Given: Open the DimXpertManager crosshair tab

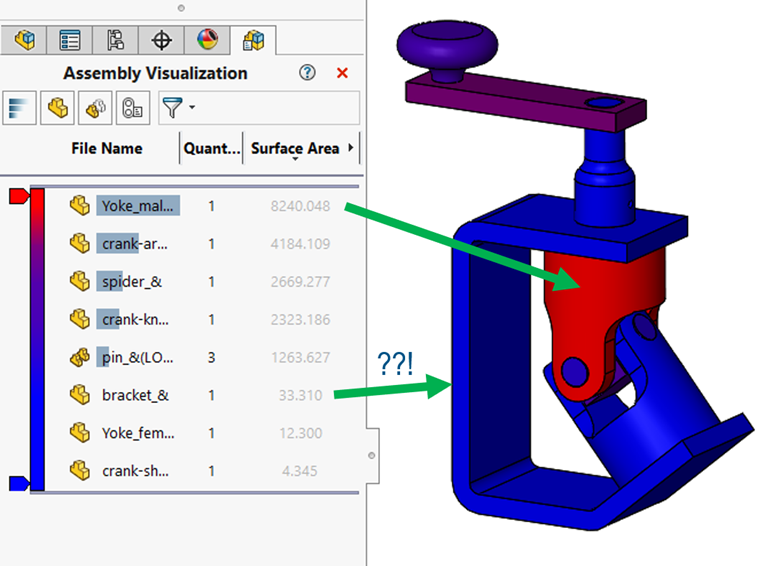Looking at the screenshot, I should pos(161,40).
